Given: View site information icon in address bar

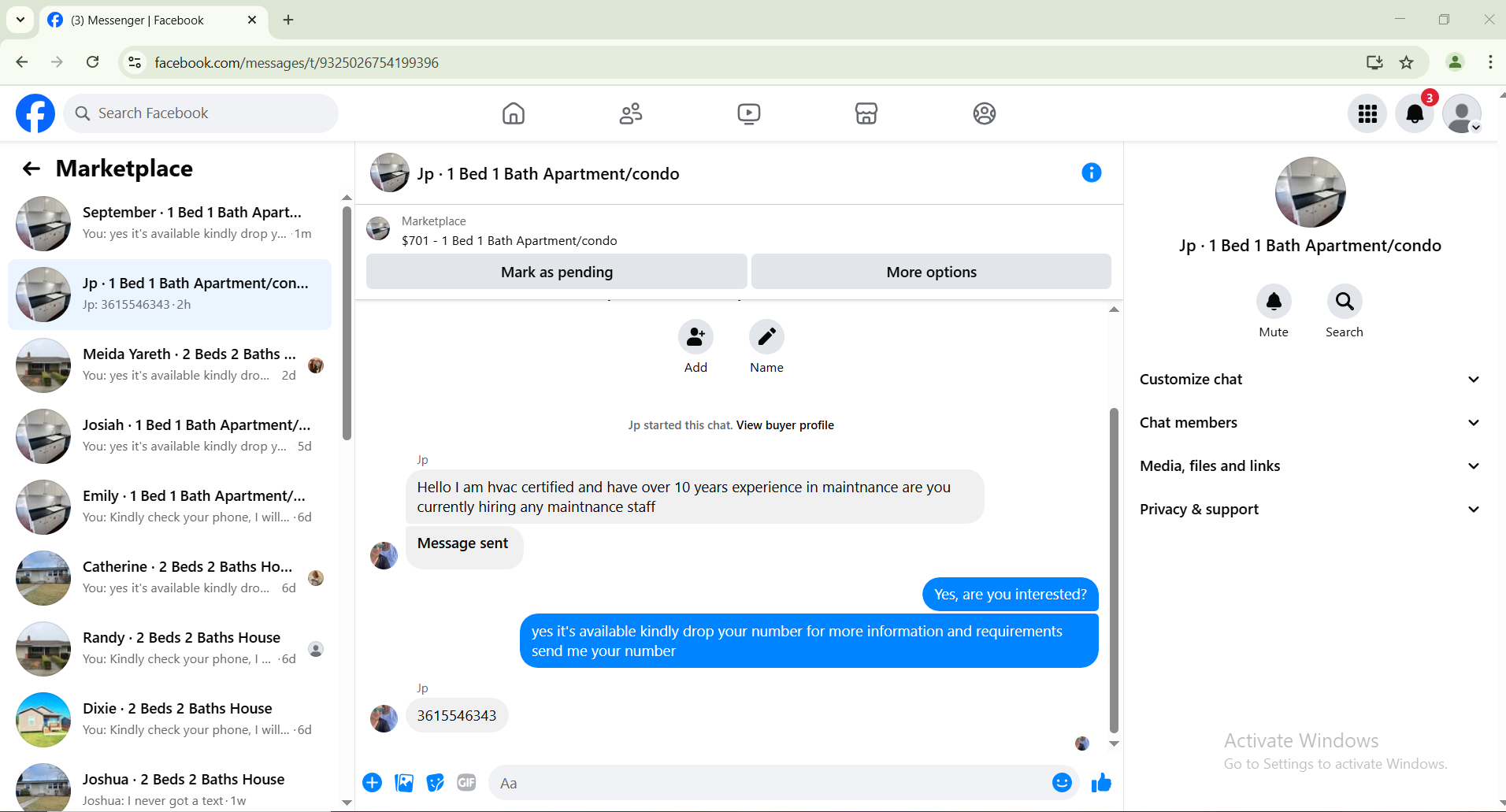Looking at the screenshot, I should pos(135,62).
